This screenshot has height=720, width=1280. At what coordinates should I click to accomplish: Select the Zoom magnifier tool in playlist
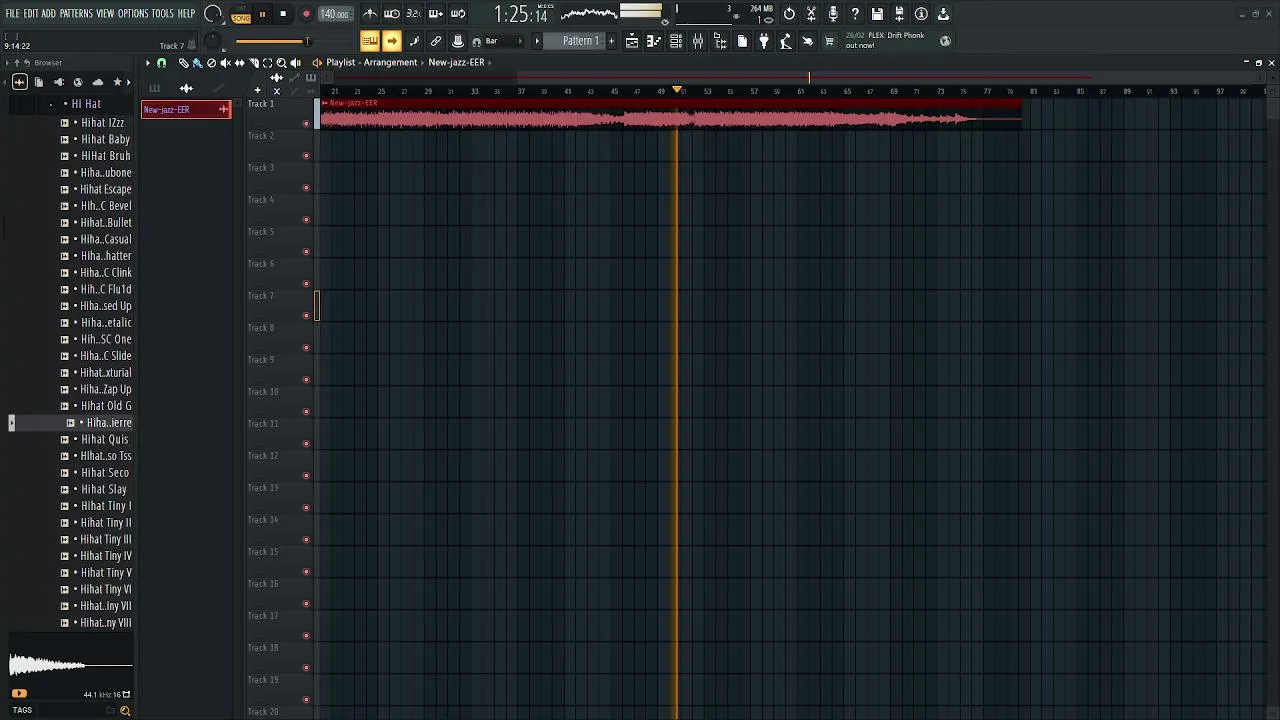pos(281,62)
